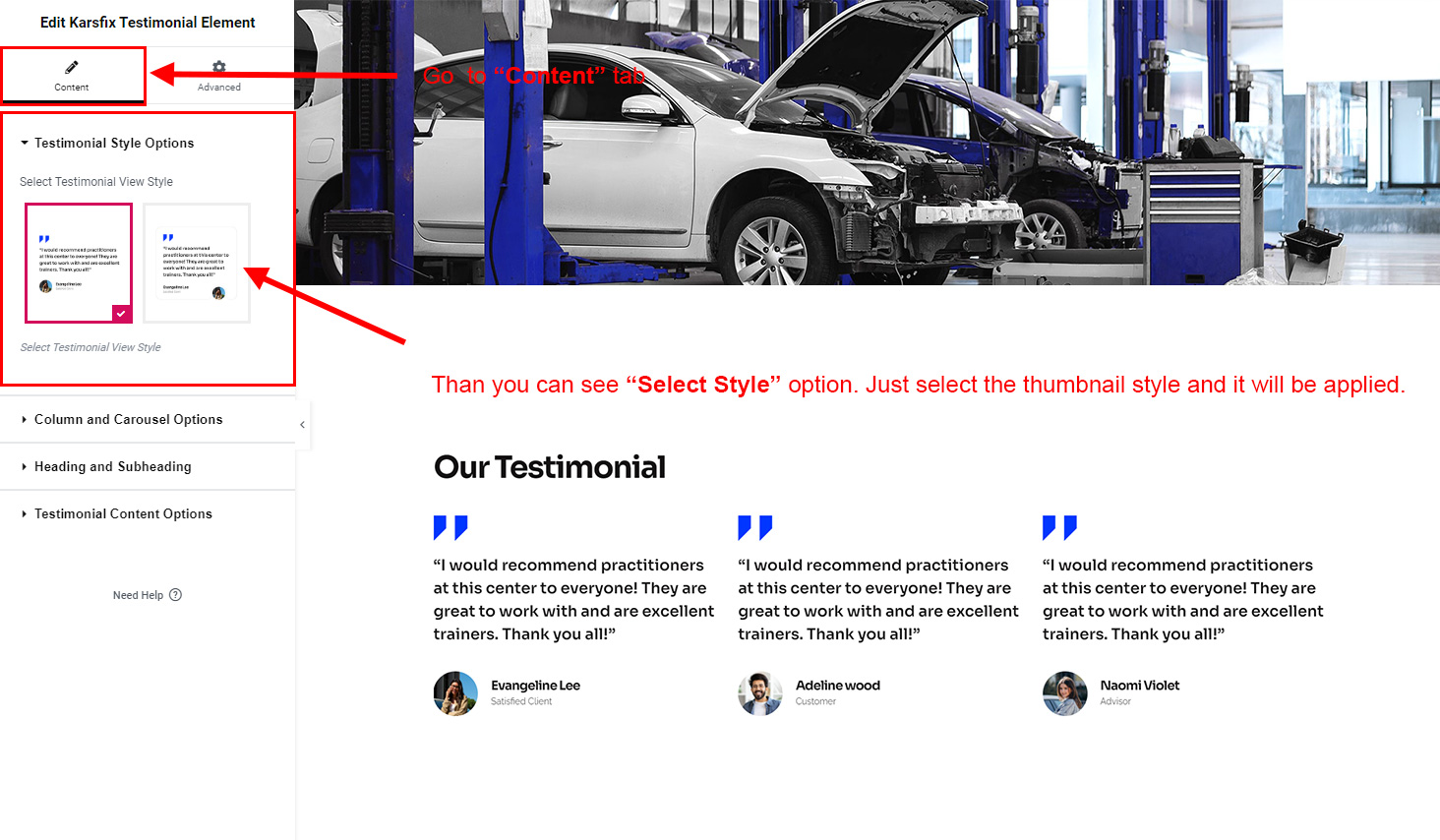Click Naomi Violet's avatar photo
The height and width of the screenshot is (840, 1440).
coord(1065,693)
